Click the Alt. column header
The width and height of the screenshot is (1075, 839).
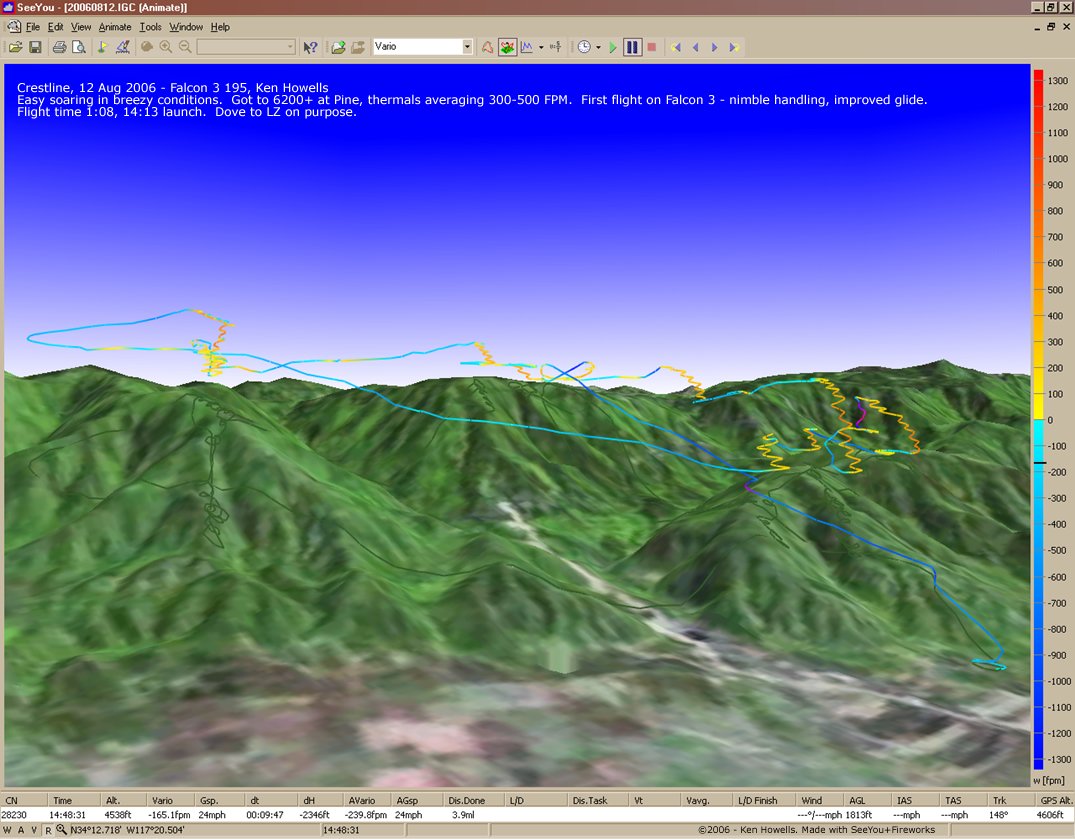(113, 800)
